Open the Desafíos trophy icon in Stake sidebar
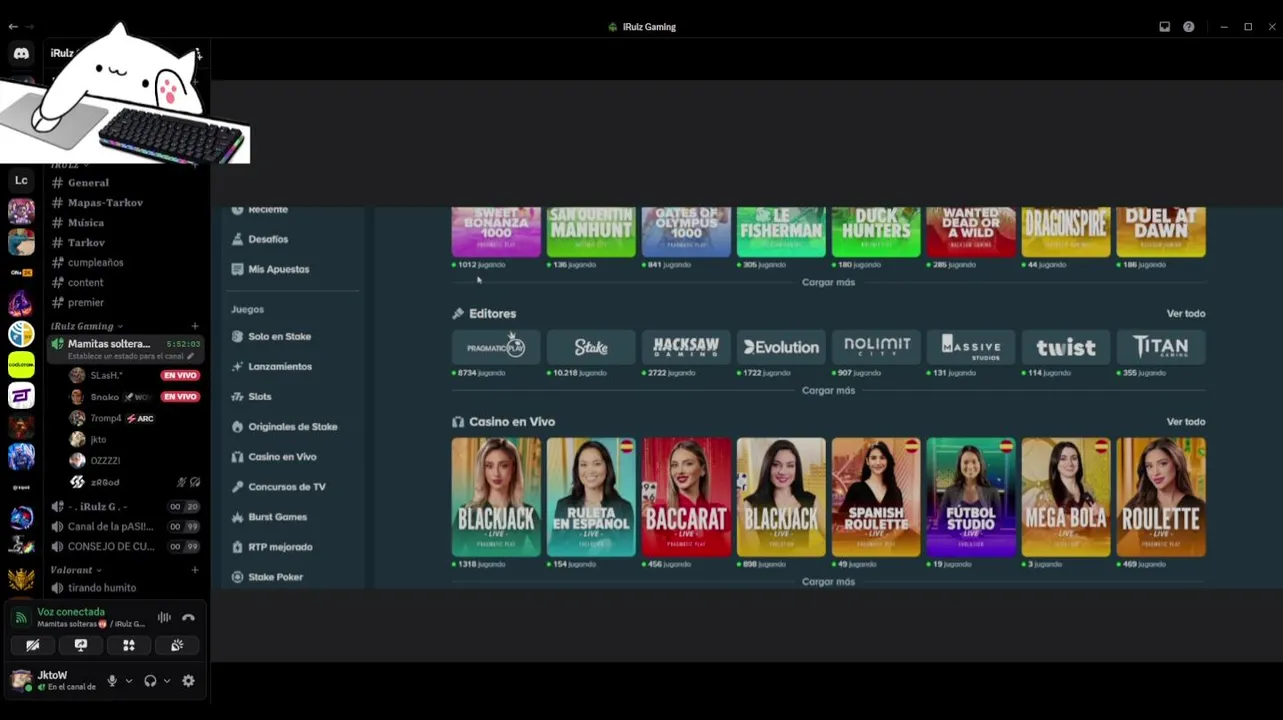The height and width of the screenshot is (720, 1283). tap(238, 239)
